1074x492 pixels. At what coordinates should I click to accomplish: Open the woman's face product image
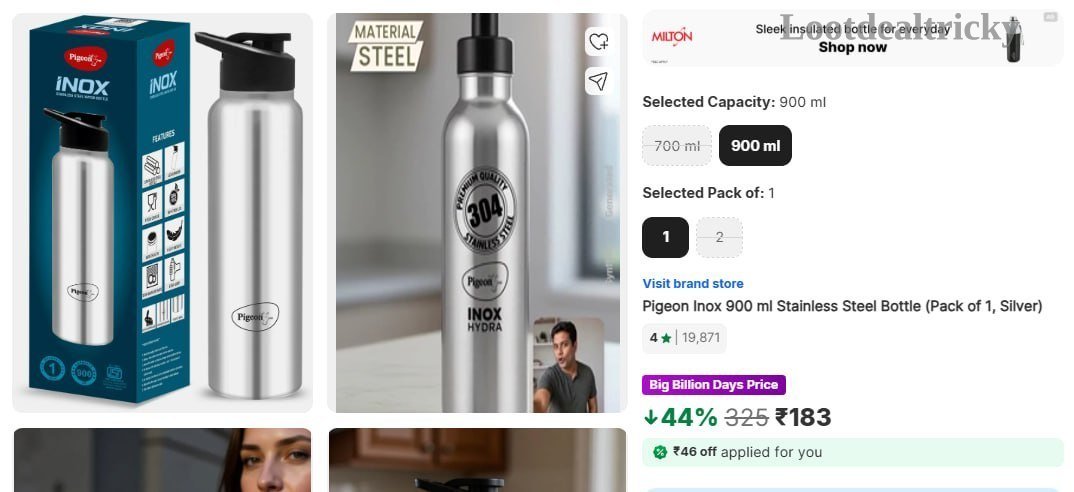pyautogui.click(x=162, y=460)
